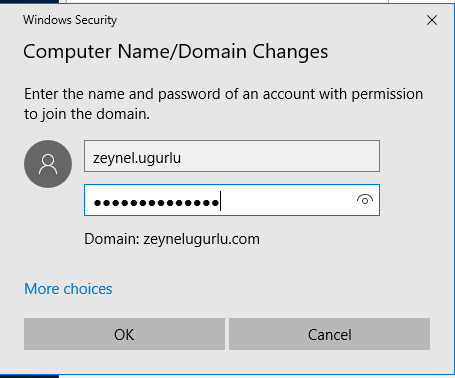Click the masked password dots
The width and height of the screenshot is (455, 378).
coord(156,202)
